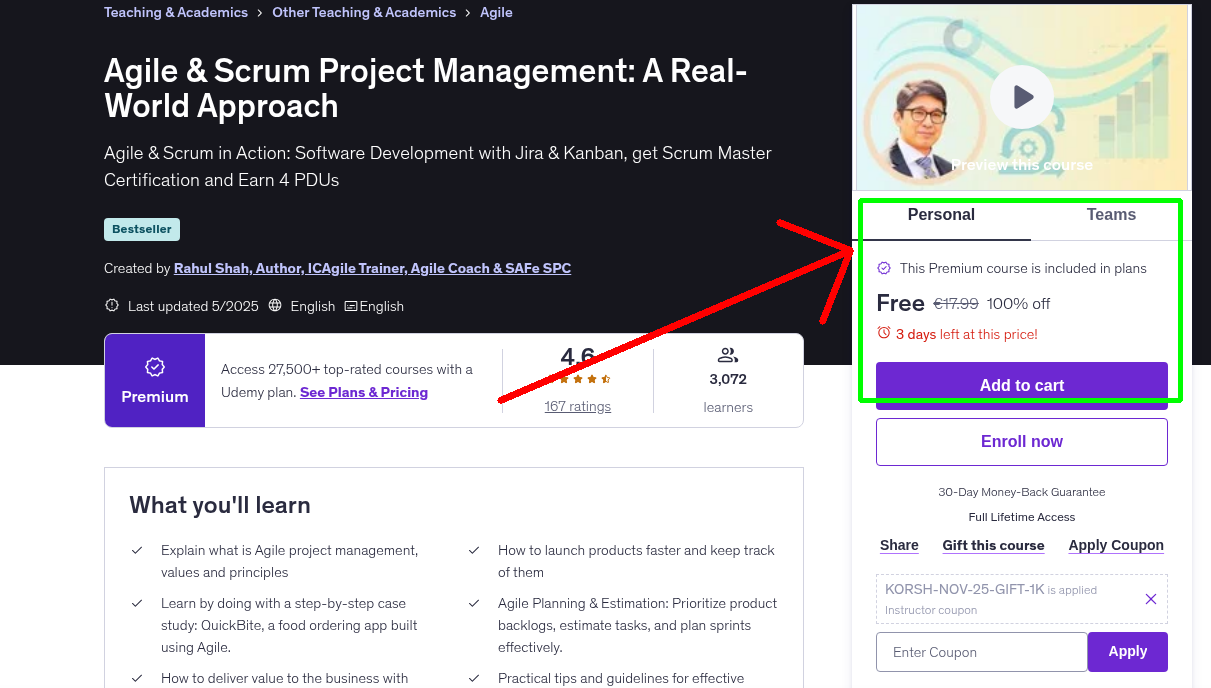Click the clock icon beside Last updated

click(x=111, y=306)
